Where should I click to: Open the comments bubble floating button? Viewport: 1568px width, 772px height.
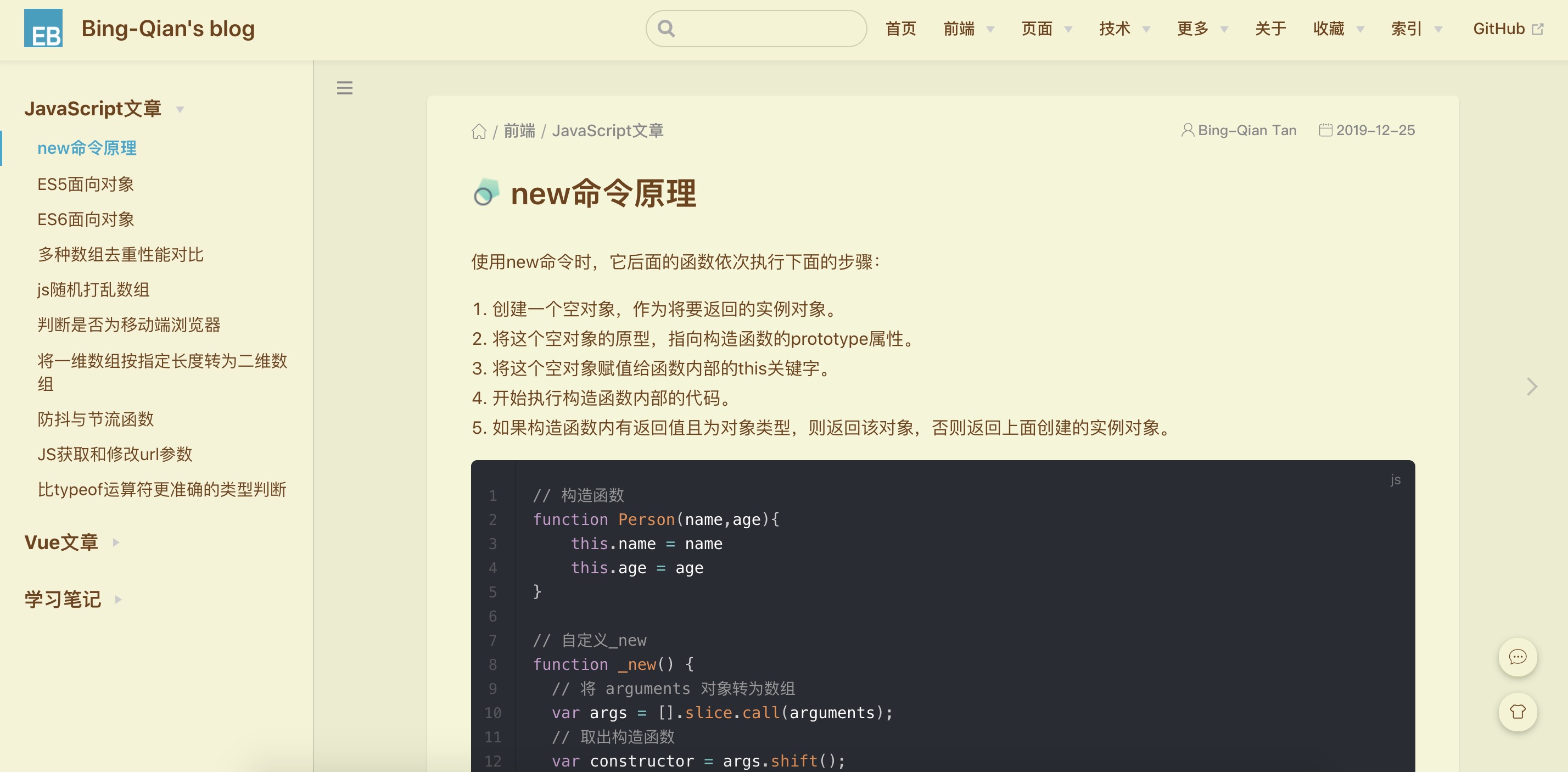point(1517,657)
